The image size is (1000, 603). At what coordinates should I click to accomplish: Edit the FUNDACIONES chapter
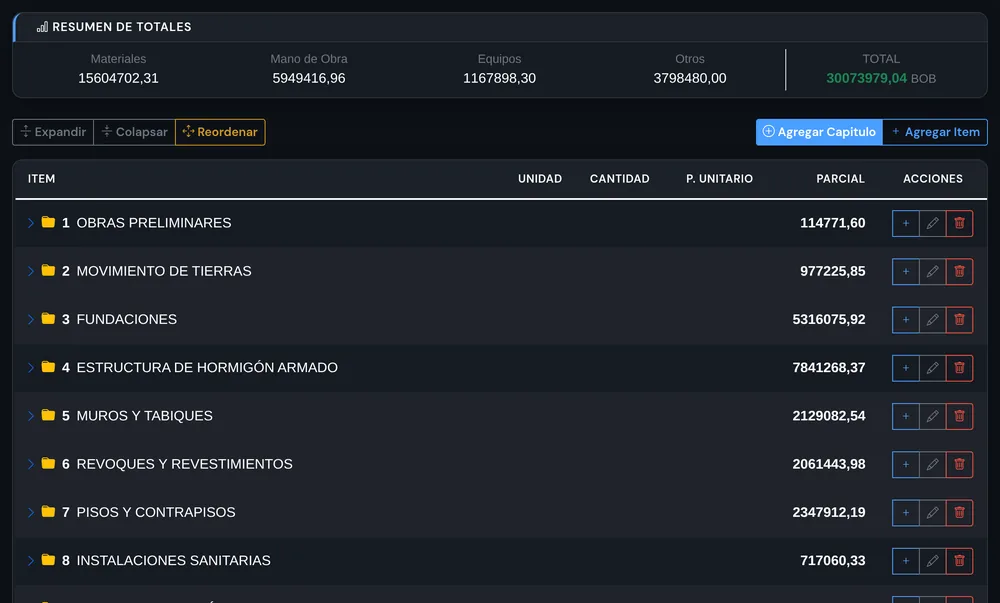point(932,319)
